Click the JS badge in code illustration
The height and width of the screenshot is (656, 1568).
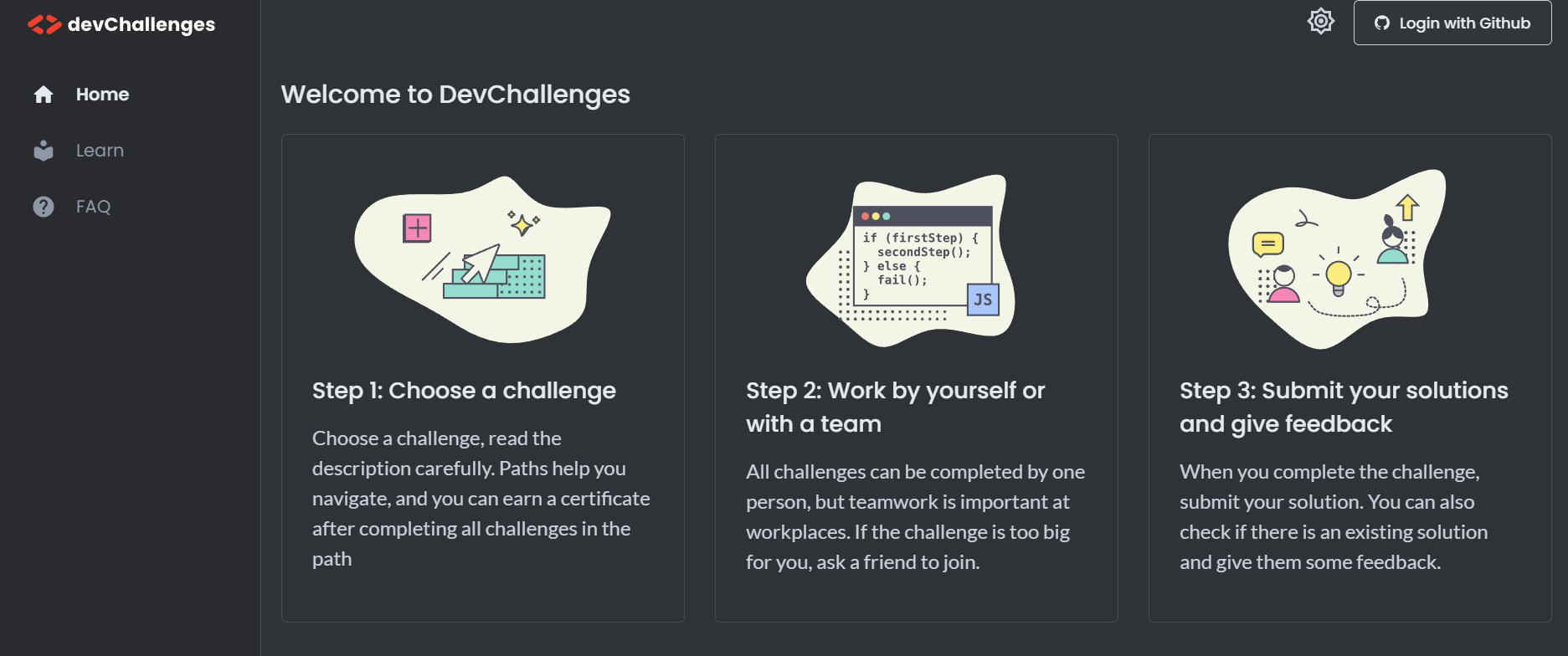click(x=983, y=300)
